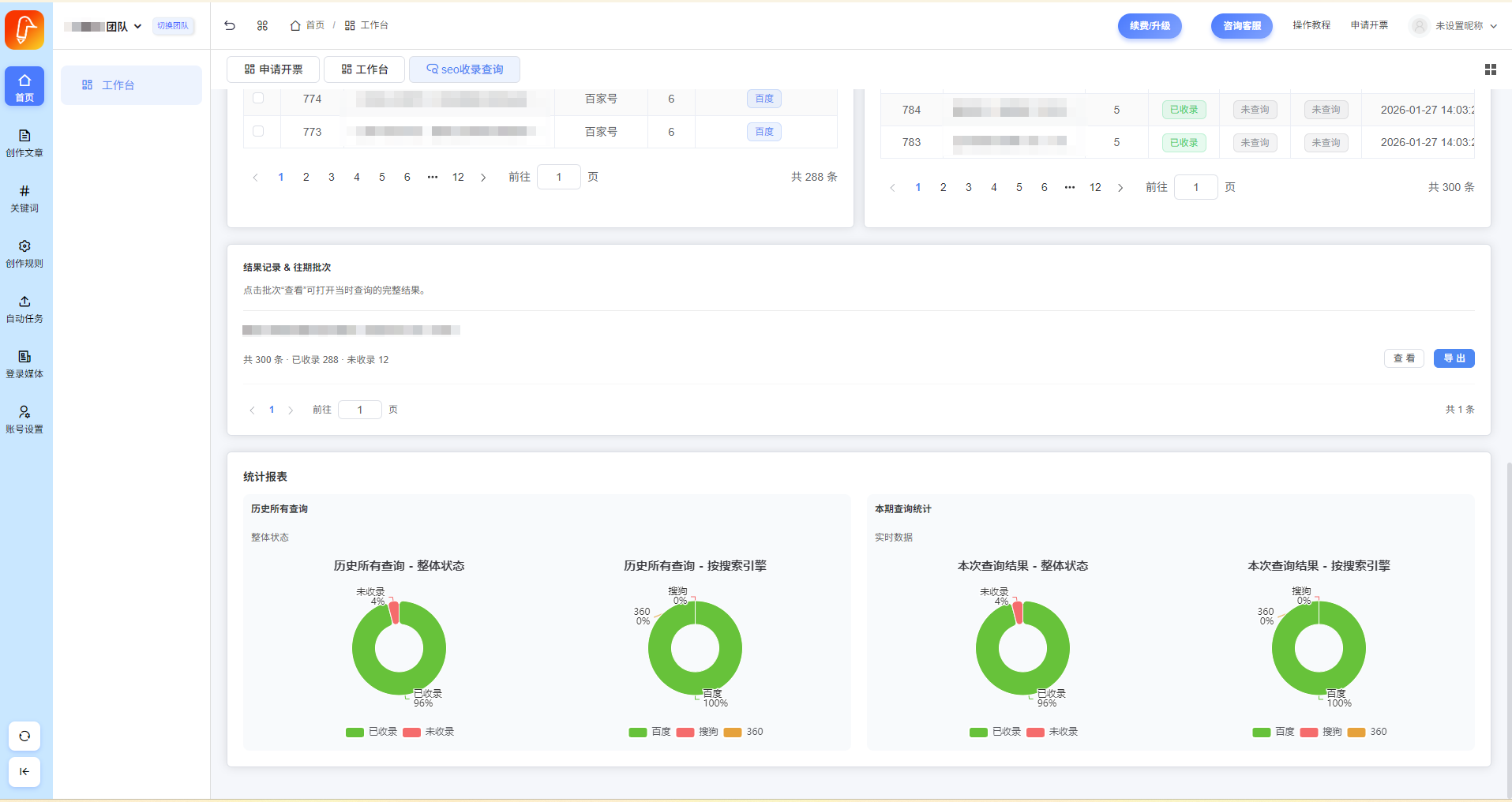Open the 登录媒体 sidebar icon

tap(24, 364)
